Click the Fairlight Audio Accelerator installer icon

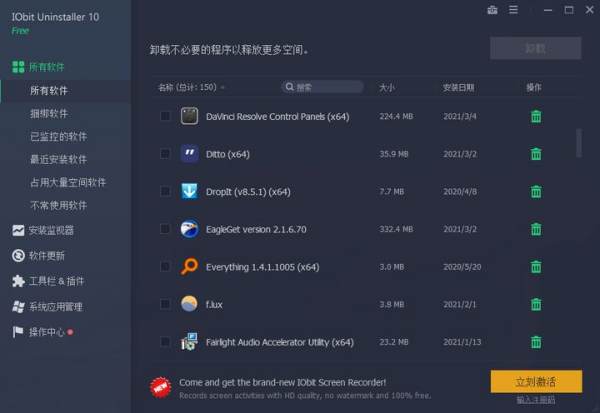(x=189, y=341)
